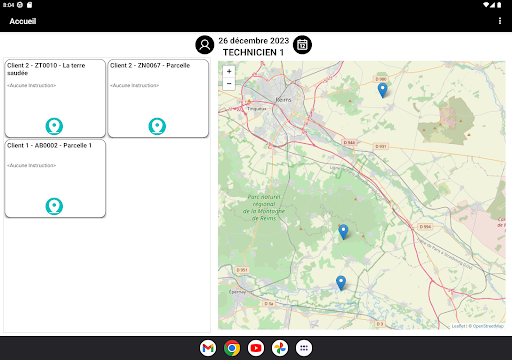Screen dimensions: 512x360
Task: Open Gmail from the taskbar
Action: pos(208,348)
